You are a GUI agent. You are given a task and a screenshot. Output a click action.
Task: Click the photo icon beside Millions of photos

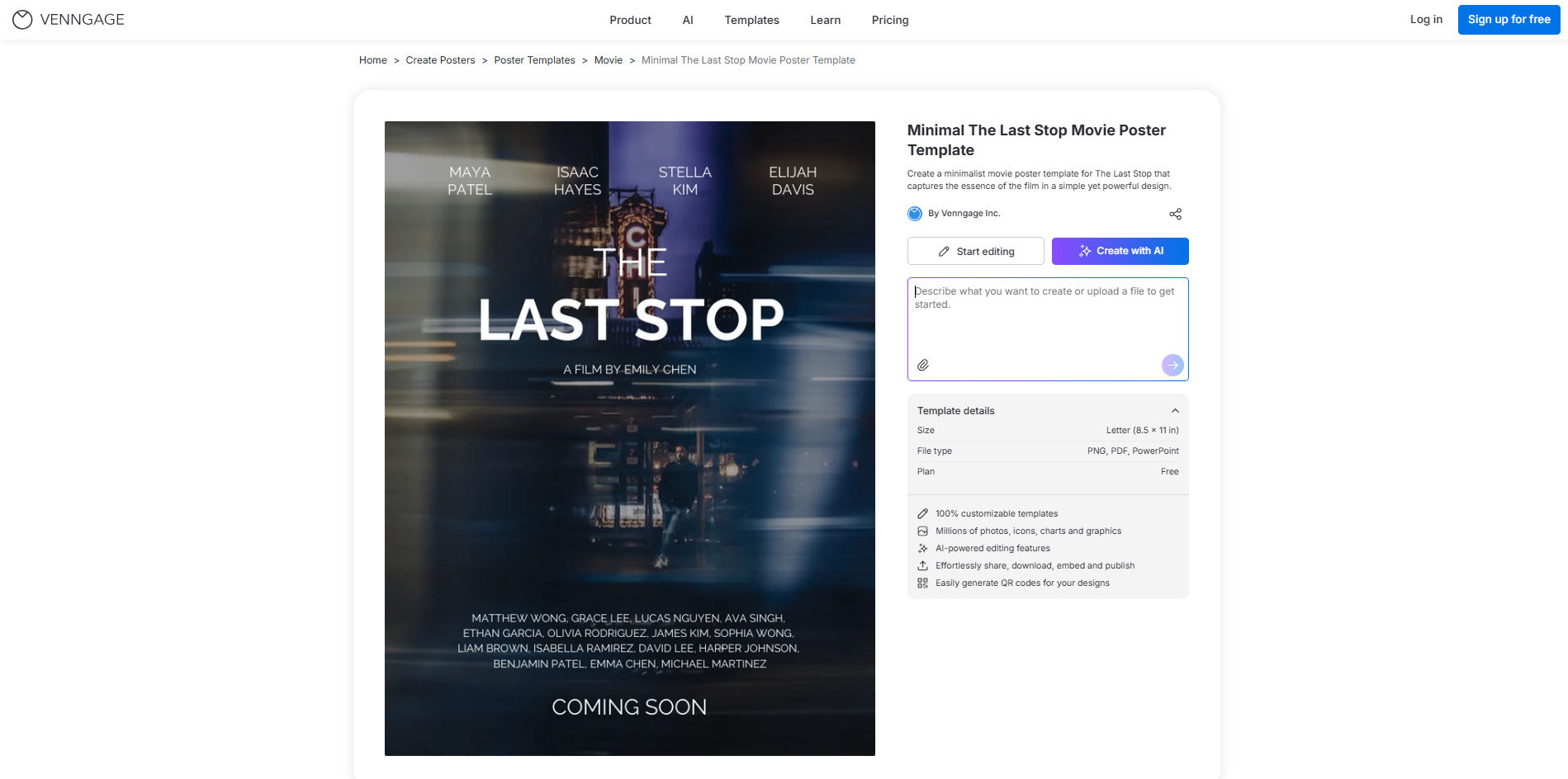coord(922,531)
